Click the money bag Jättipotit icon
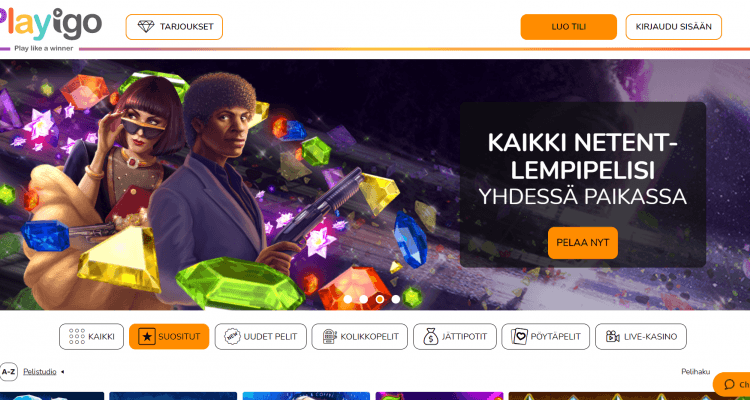Image resolution: width=750 pixels, height=400 pixels. (x=430, y=336)
